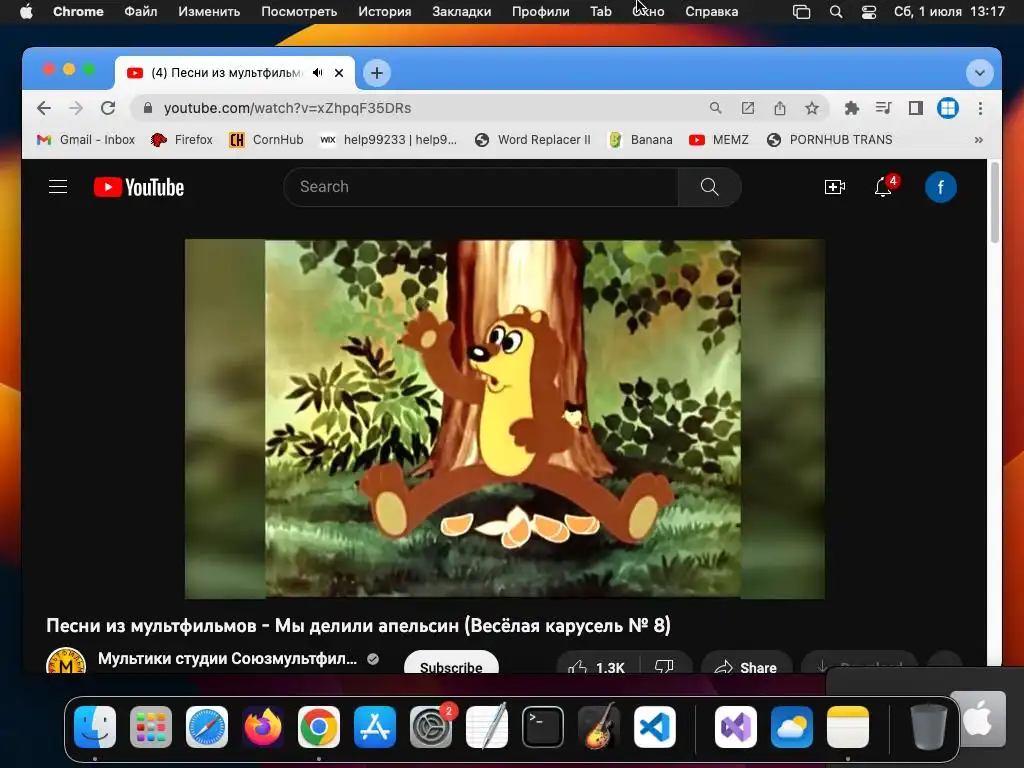The height and width of the screenshot is (768, 1024).
Task: Open the Закладки menu
Action: click(x=462, y=11)
